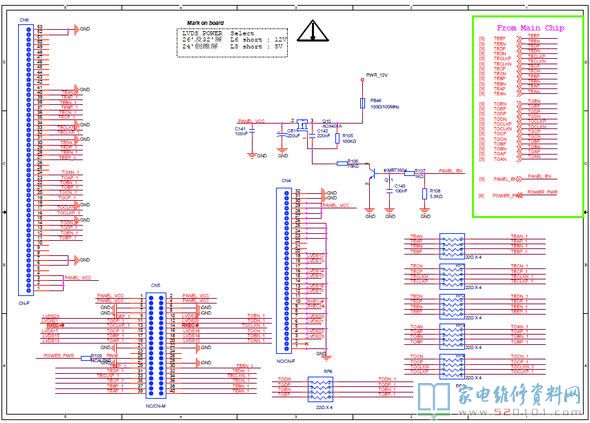
Task: Click the PWR_12V power node
Action: point(362,79)
